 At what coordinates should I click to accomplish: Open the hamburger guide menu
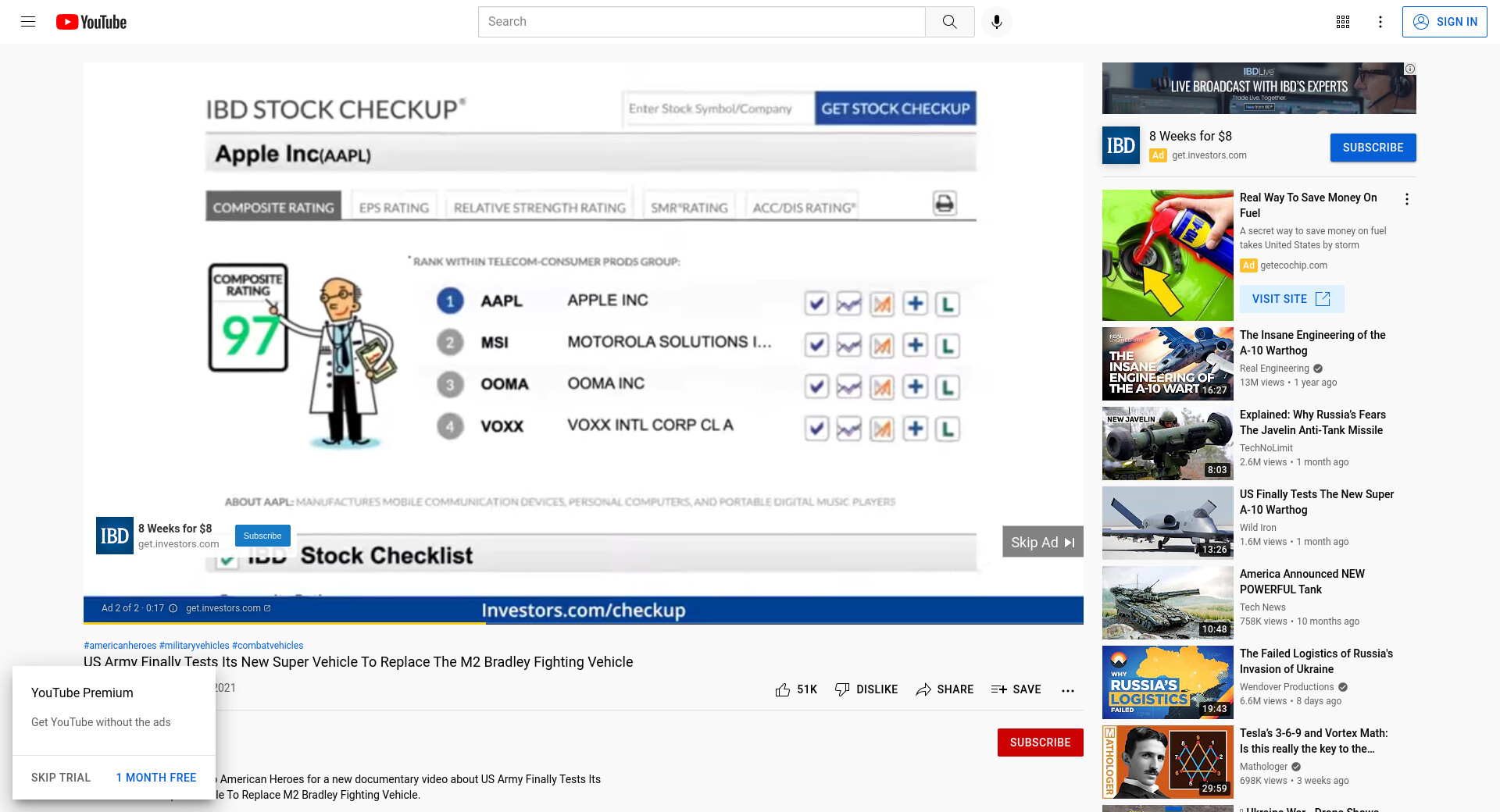point(28,22)
